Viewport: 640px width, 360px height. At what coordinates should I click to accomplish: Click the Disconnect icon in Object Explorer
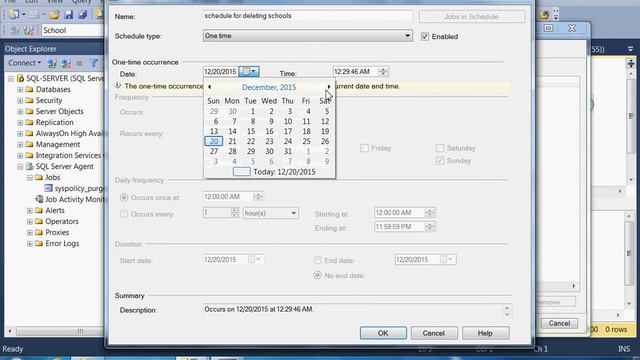coord(66,63)
